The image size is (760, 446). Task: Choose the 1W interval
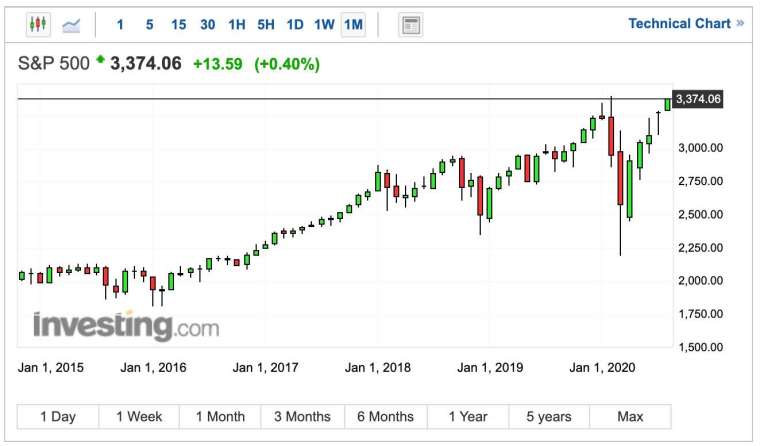coord(324,25)
